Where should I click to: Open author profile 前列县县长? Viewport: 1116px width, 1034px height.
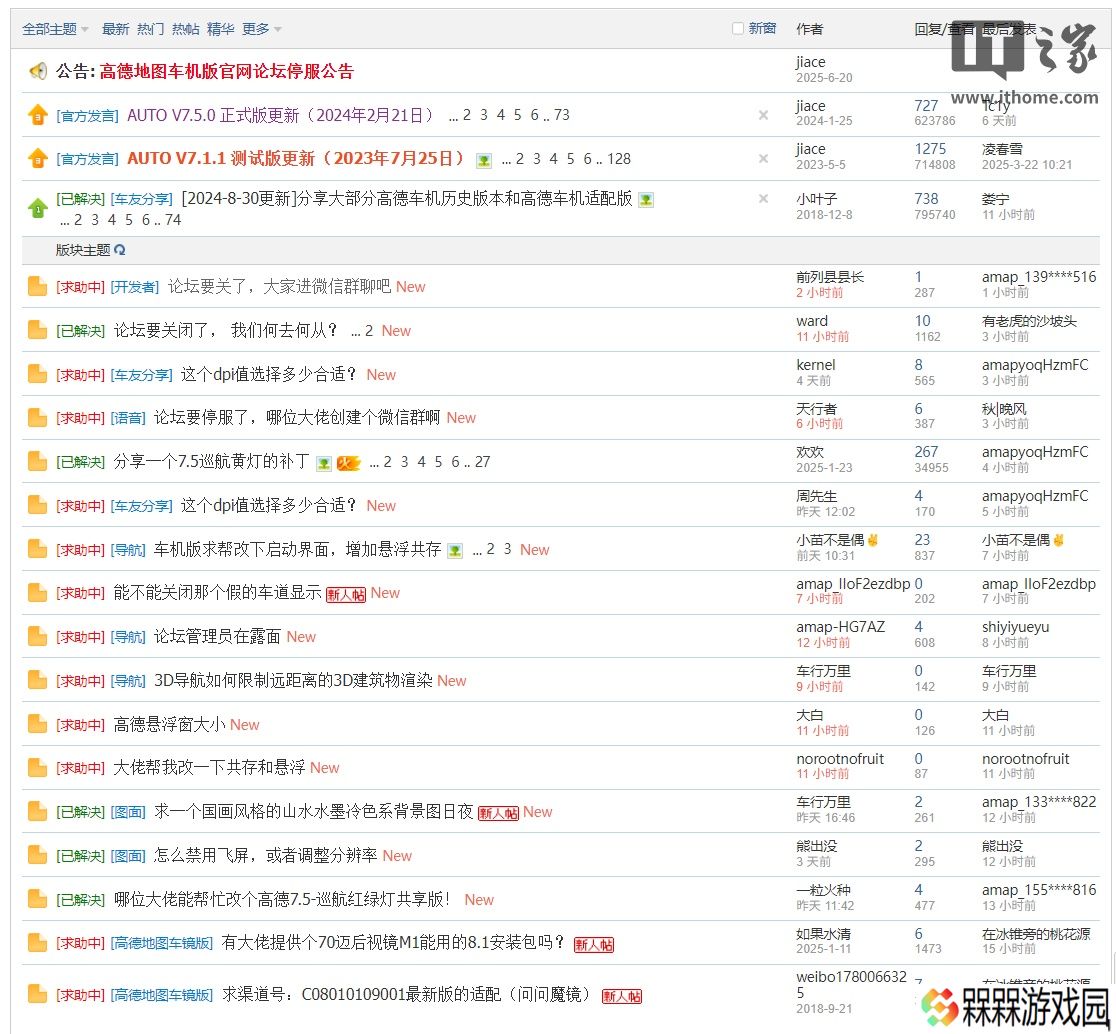pyautogui.click(x=830, y=277)
